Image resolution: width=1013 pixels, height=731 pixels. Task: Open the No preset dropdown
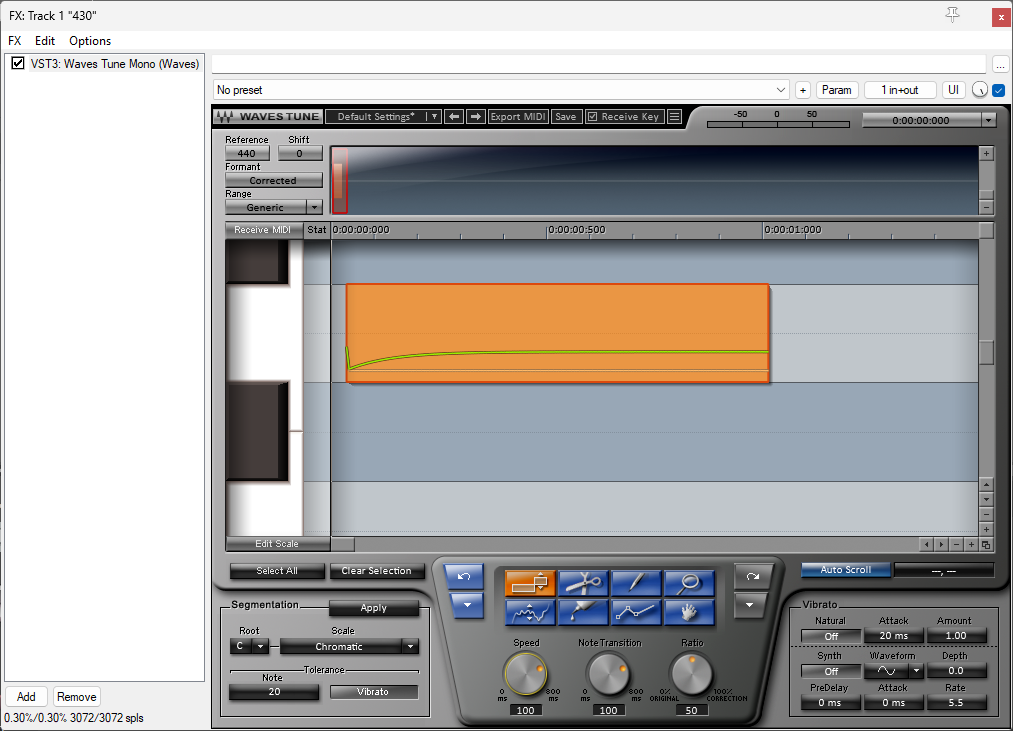[501, 90]
